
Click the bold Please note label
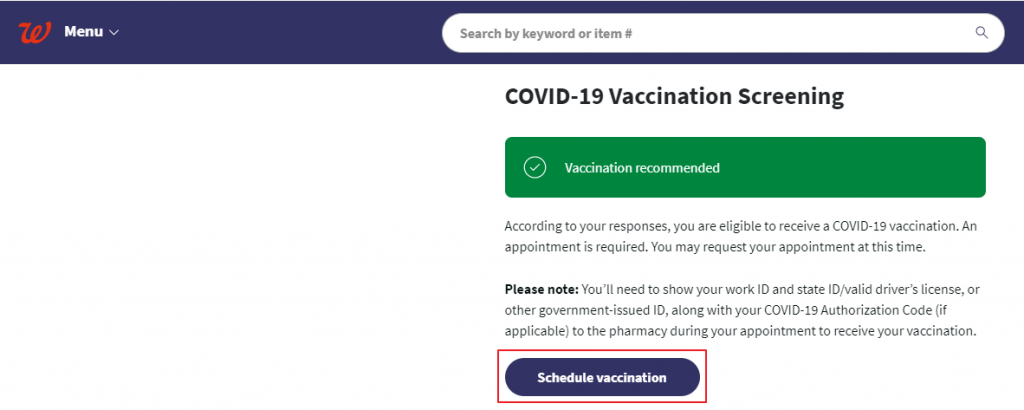[x=541, y=290]
